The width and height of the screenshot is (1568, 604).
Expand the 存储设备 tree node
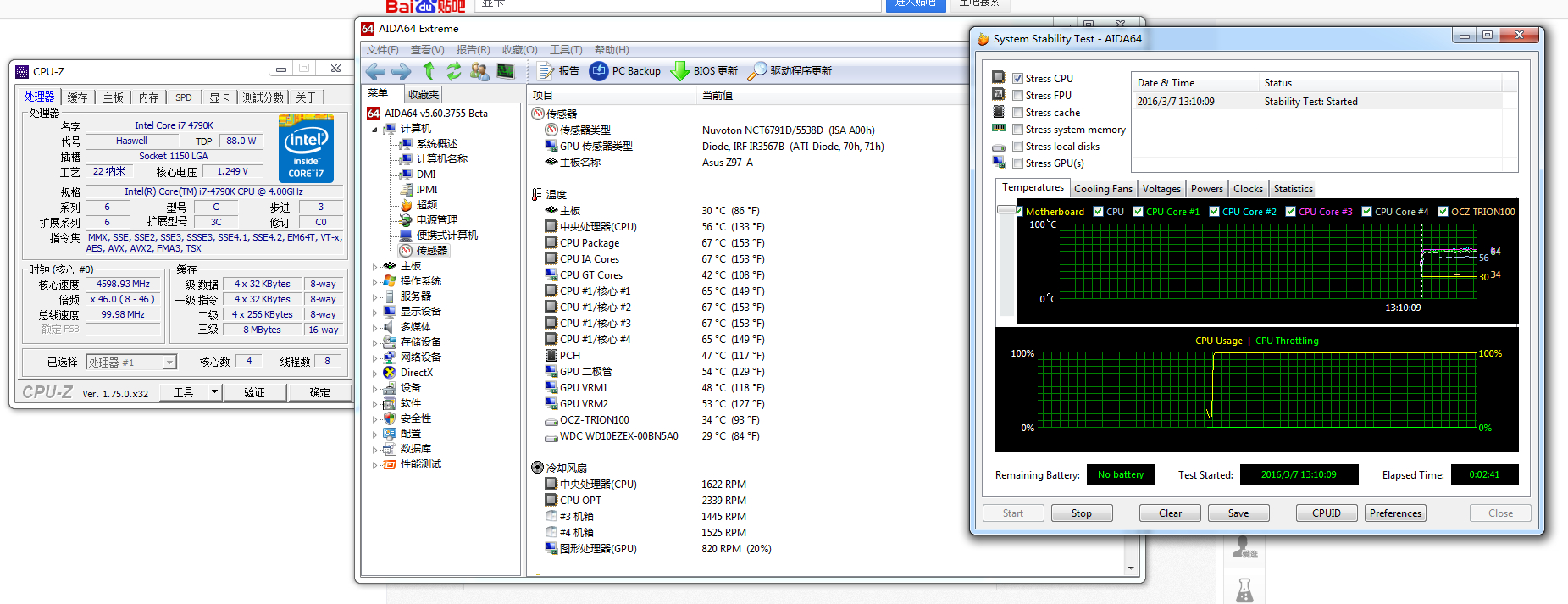pos(374,343)
